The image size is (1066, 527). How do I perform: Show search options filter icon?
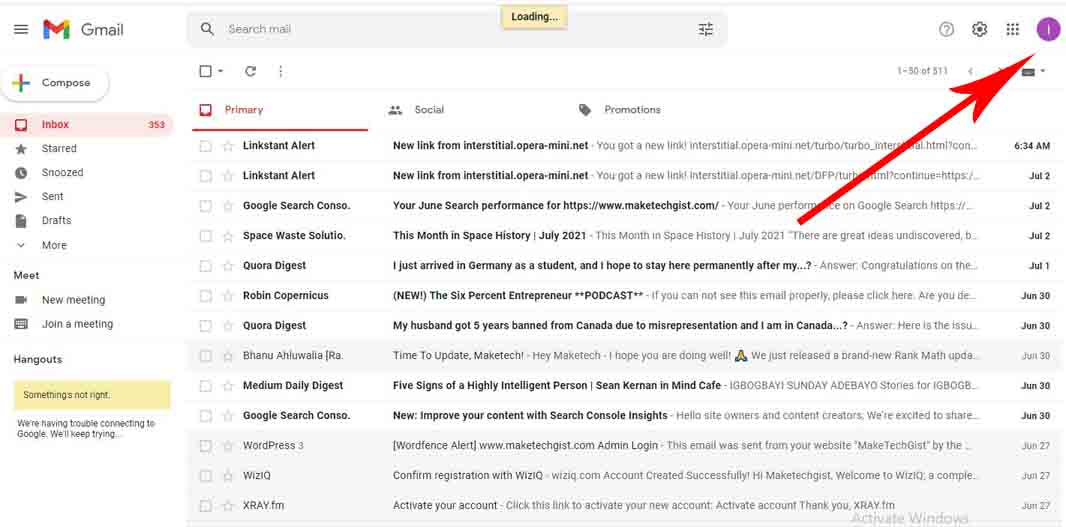click(706, 30)
